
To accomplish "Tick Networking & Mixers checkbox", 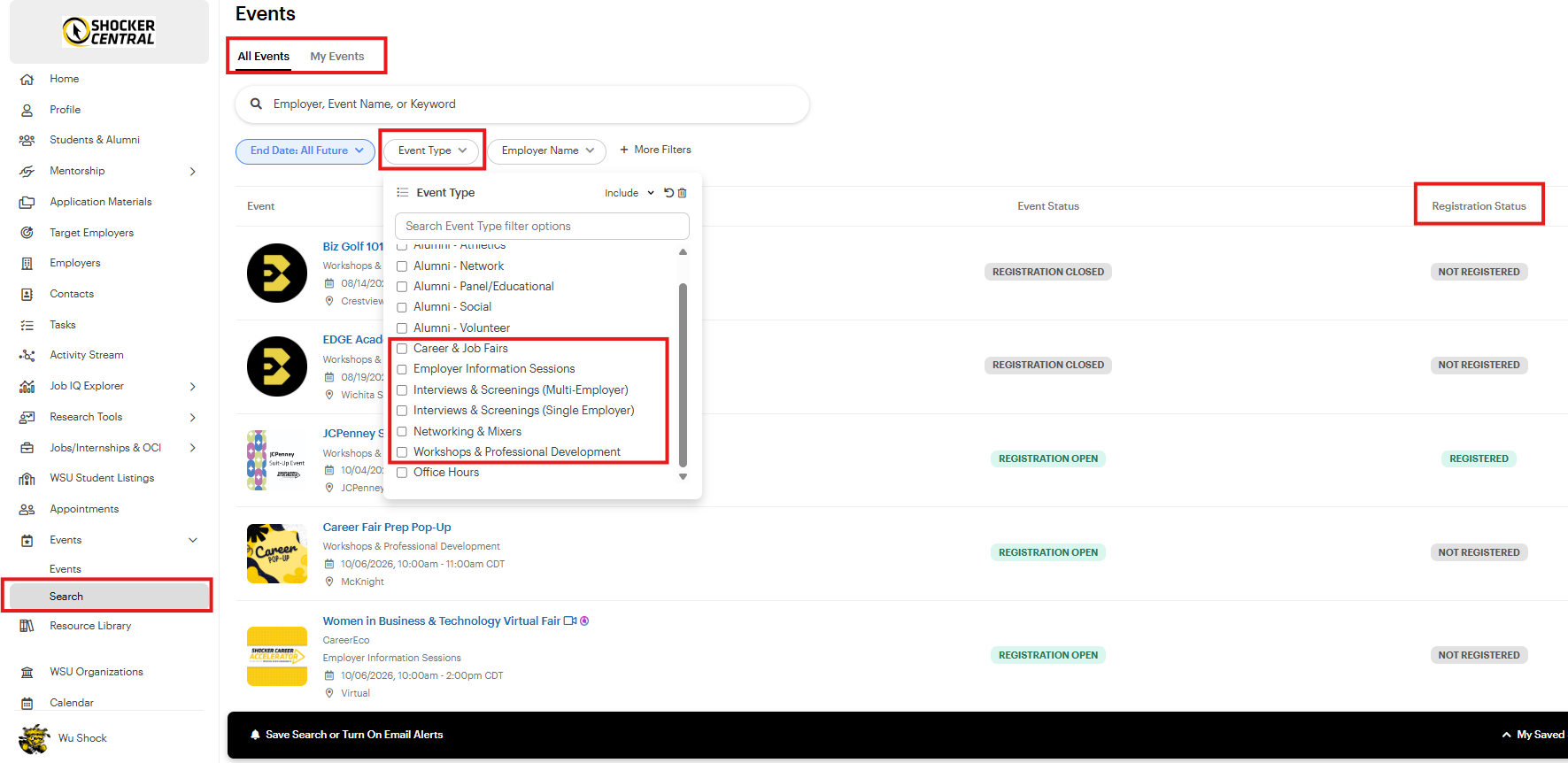I will [402, 432].
